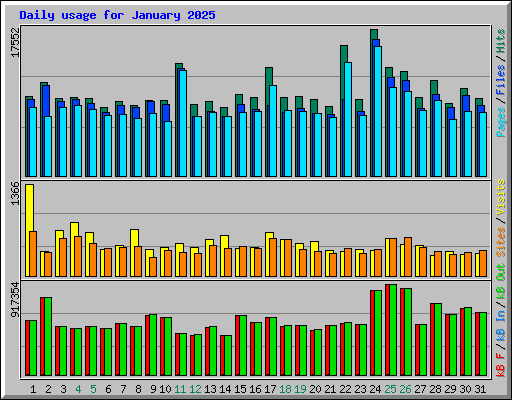
Task: Click day 26 on the x-axis
Action: tap(405, 389)
